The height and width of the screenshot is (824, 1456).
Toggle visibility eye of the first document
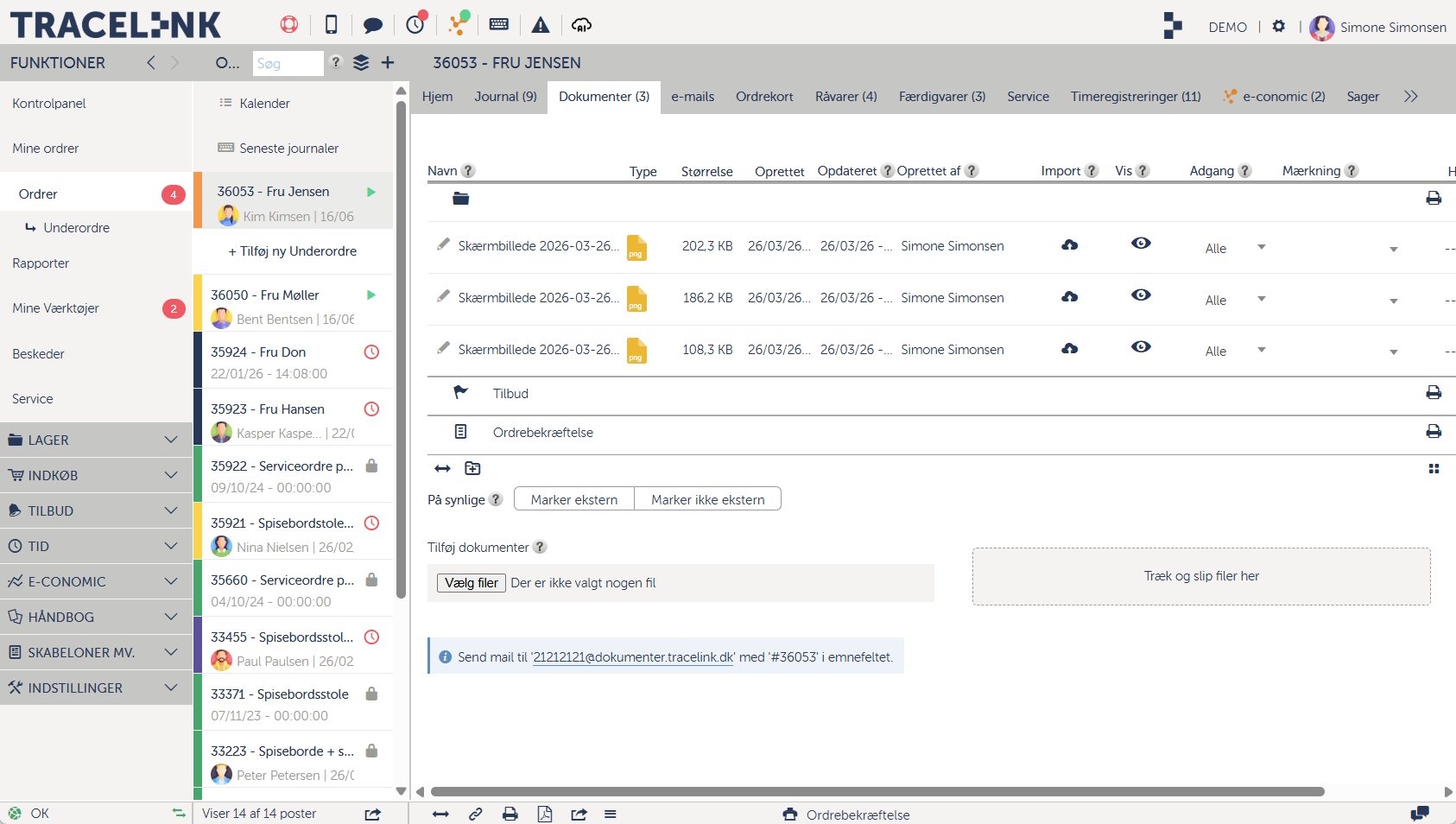pyautogui.click(x=1141, y=244)
